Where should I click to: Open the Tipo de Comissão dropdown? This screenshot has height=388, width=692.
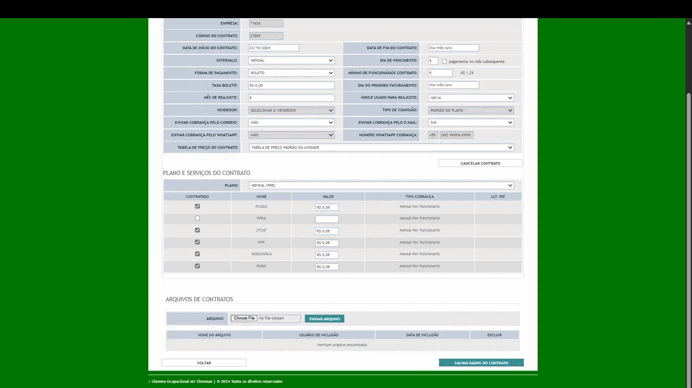coord(471,110)
